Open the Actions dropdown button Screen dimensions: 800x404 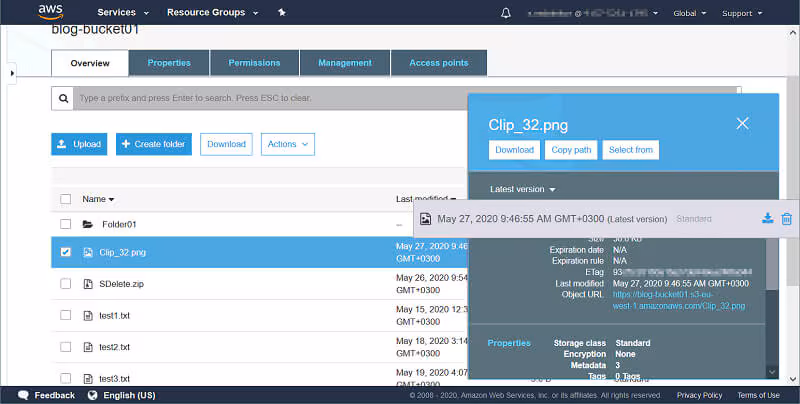(x=288, y=144)
